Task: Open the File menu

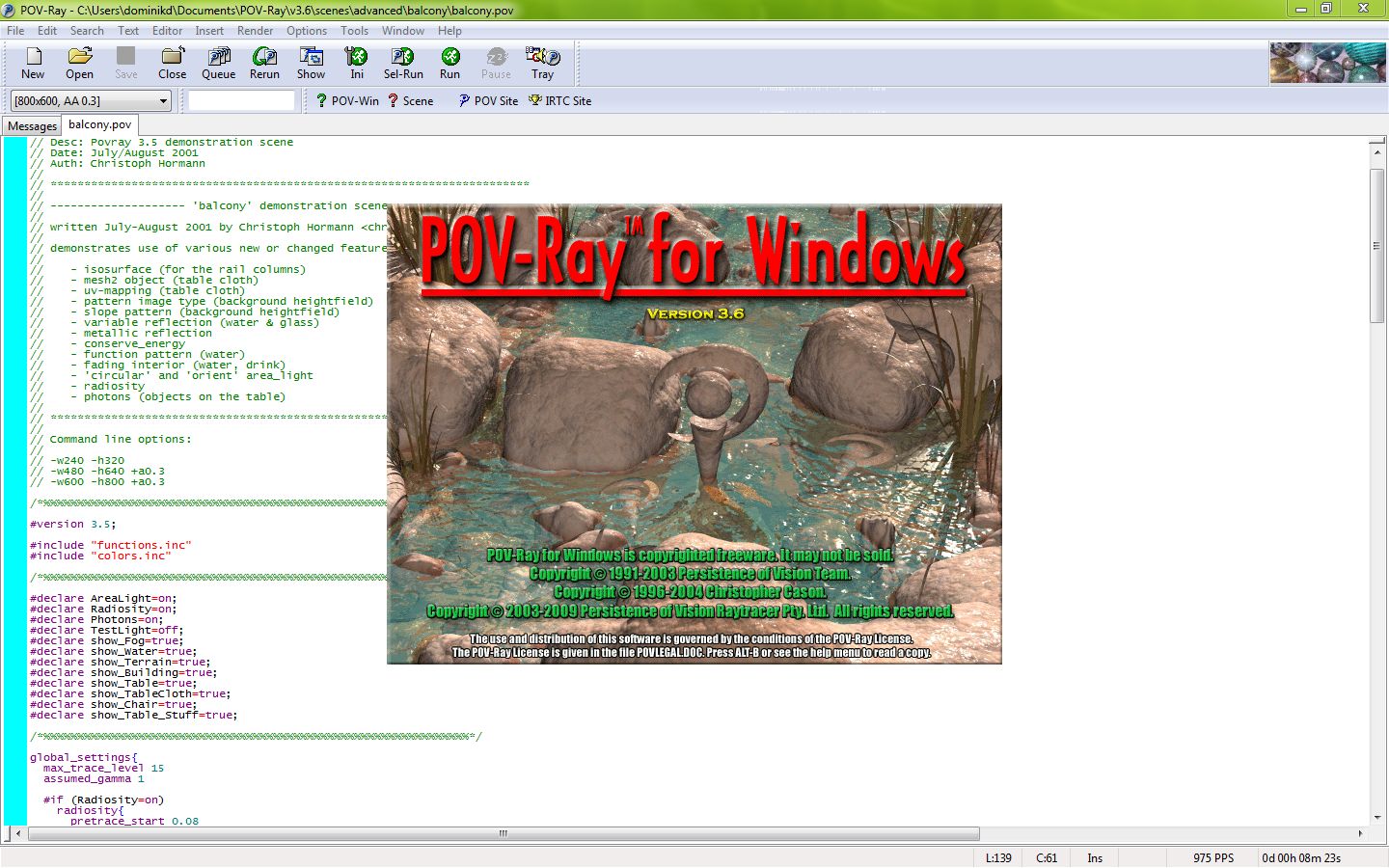Action: point(15,31)
